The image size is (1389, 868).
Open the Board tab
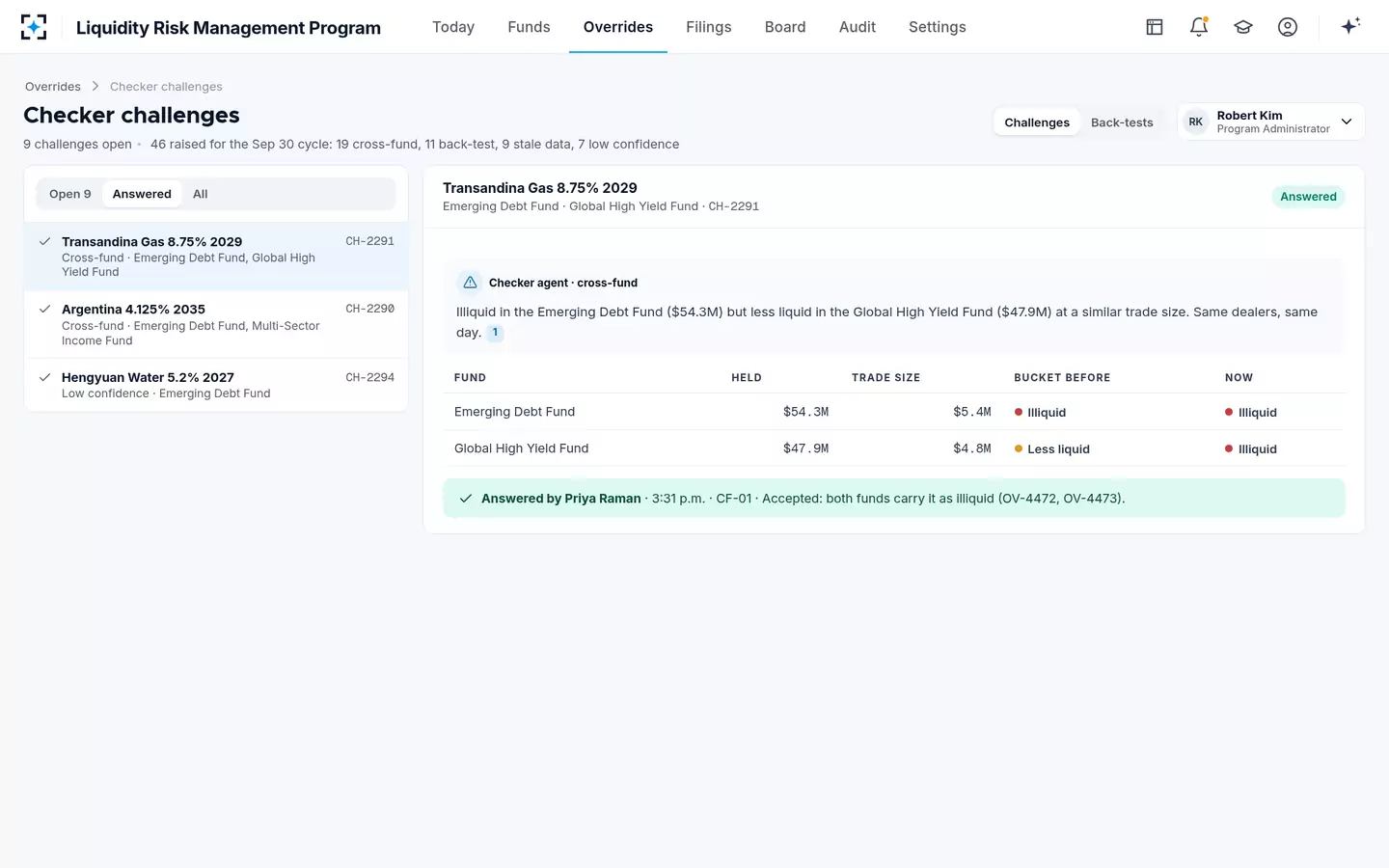[x=785, y=27]
